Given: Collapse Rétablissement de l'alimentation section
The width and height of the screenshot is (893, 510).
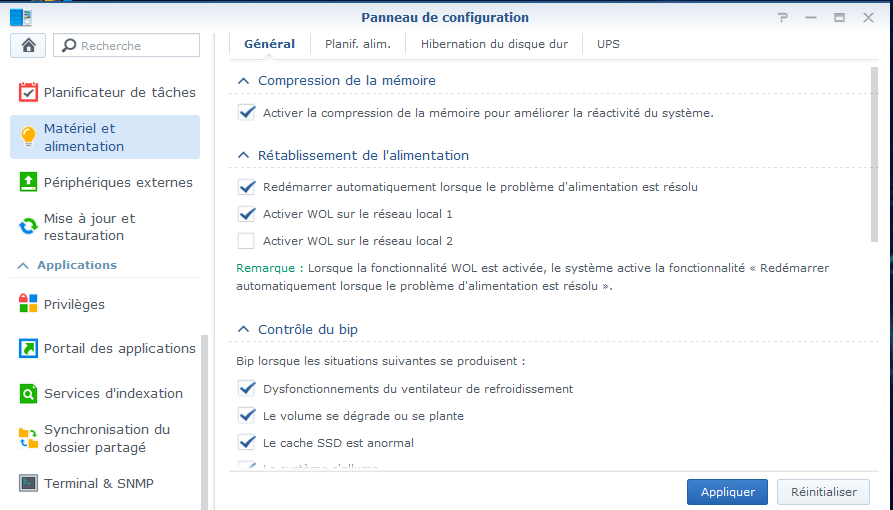Looking at the screenshot, I should [x=243, y=155].
